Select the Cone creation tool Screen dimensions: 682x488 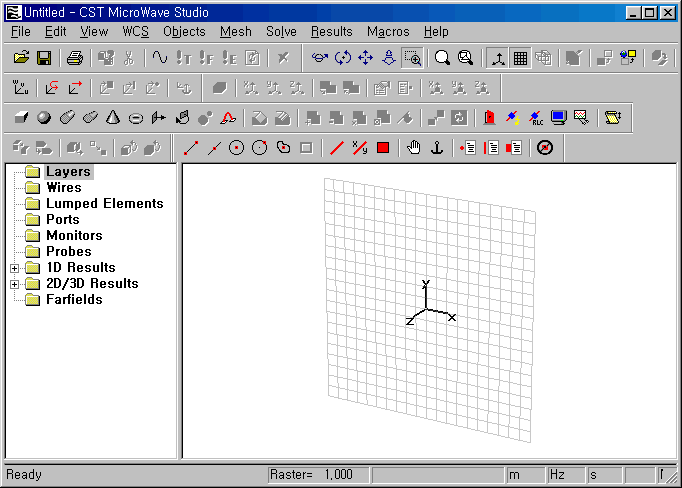[x=113, y=117]
